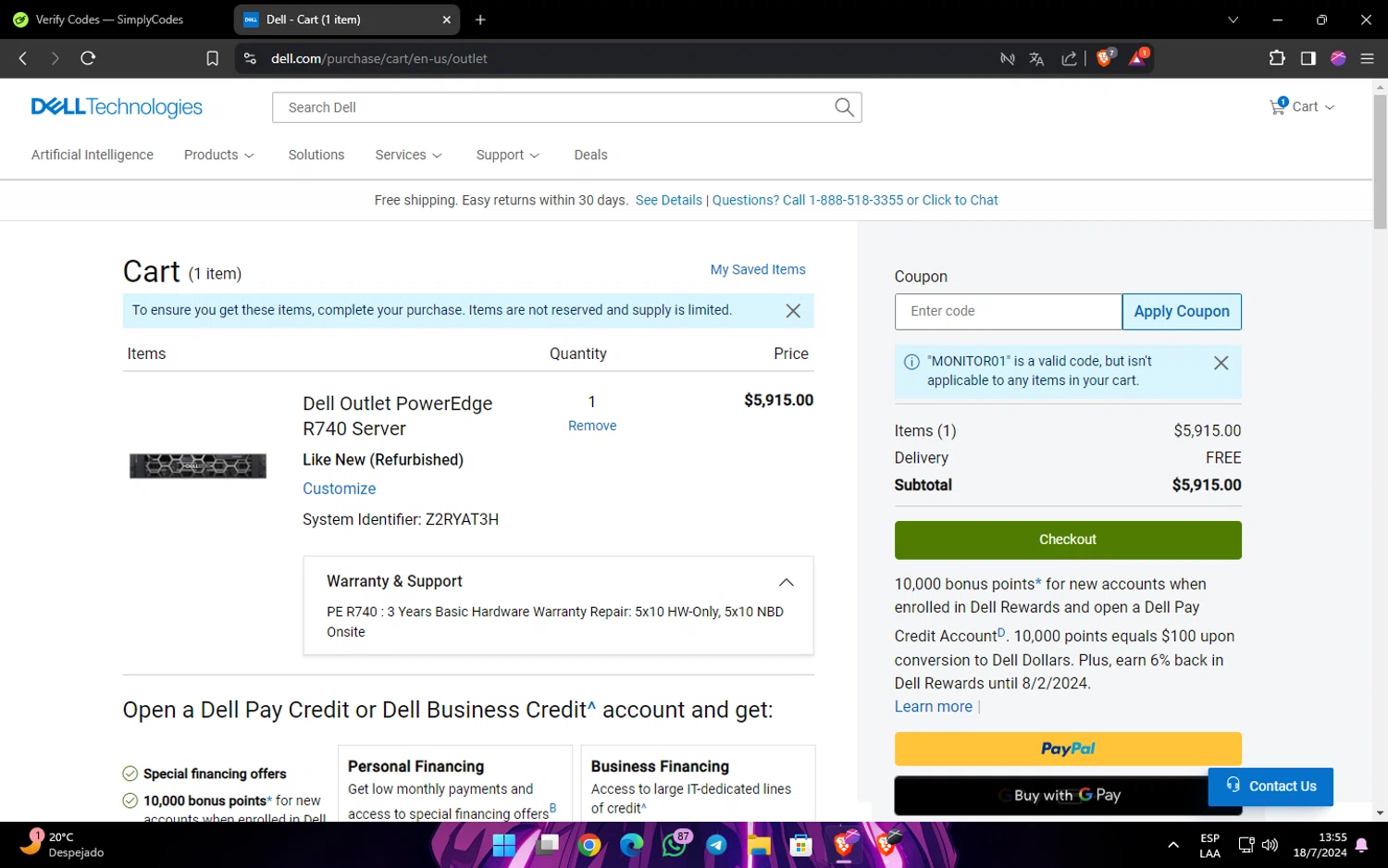Screen dimensions: 1388x868
Task: Click the green Checkout button
Action: click(1068, 539)
